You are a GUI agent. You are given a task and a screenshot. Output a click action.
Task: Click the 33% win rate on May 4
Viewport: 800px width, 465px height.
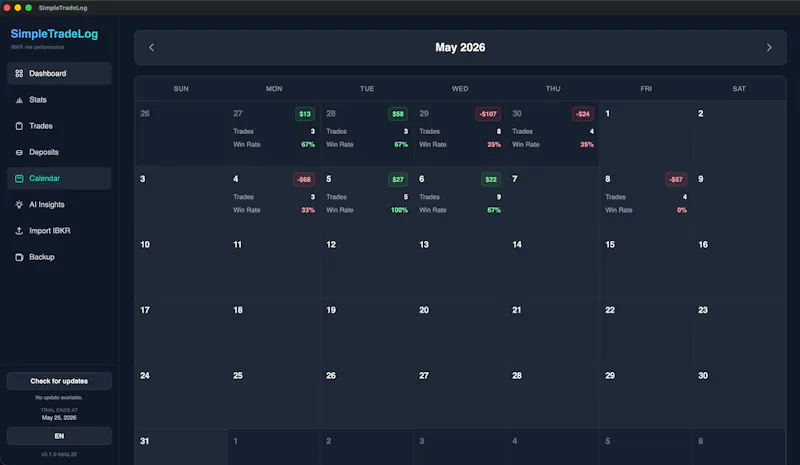308,210
